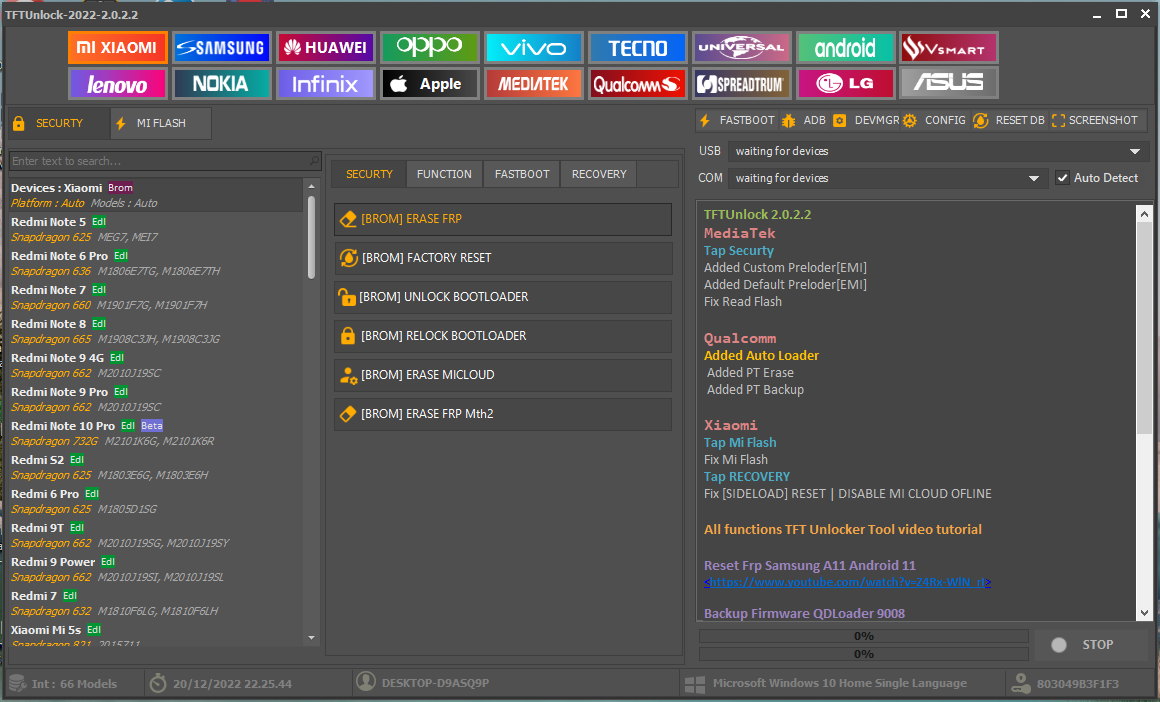Select the Infinix brand logo
Screen dimensions: 1160x702
point(326,84)
